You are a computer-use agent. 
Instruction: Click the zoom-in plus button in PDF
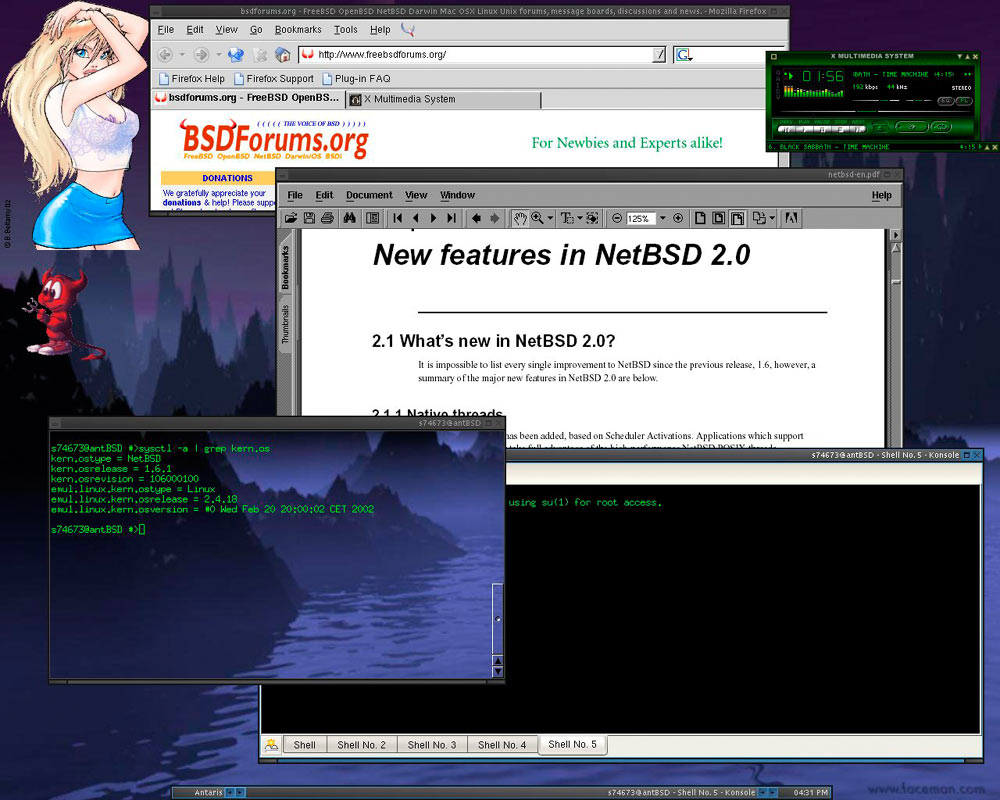tap(678, 218)
